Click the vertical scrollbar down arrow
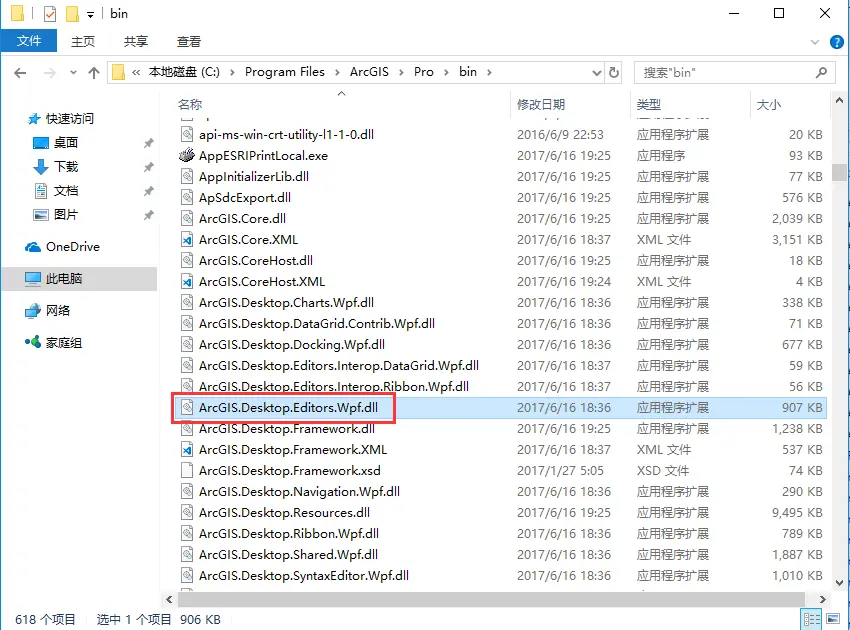Image resolution: width=850 pixels, height=630 pixels. coord(839,583)
